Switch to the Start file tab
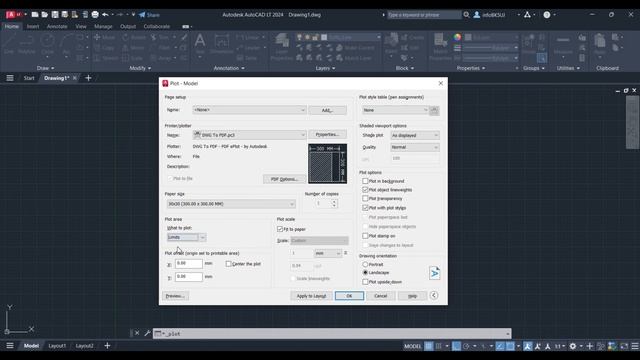640x360 pixels. pyautogui.click(x=29, y=78)
